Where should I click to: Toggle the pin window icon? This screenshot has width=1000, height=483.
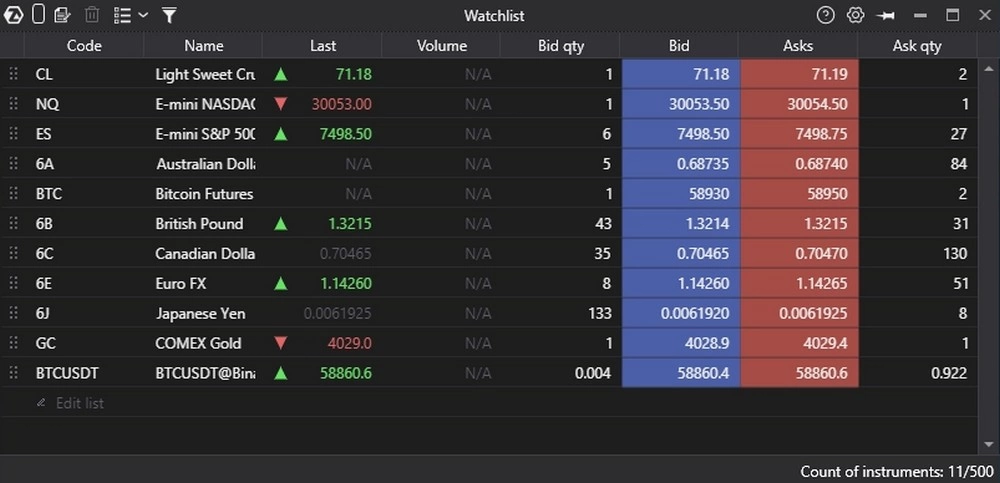(886, 15)
